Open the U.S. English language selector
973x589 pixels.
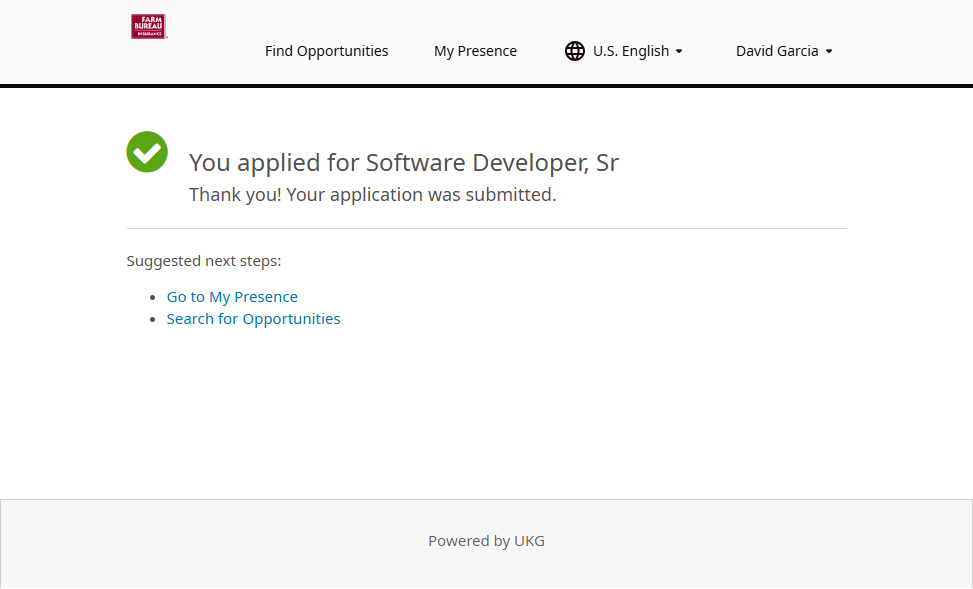(630, 51)
